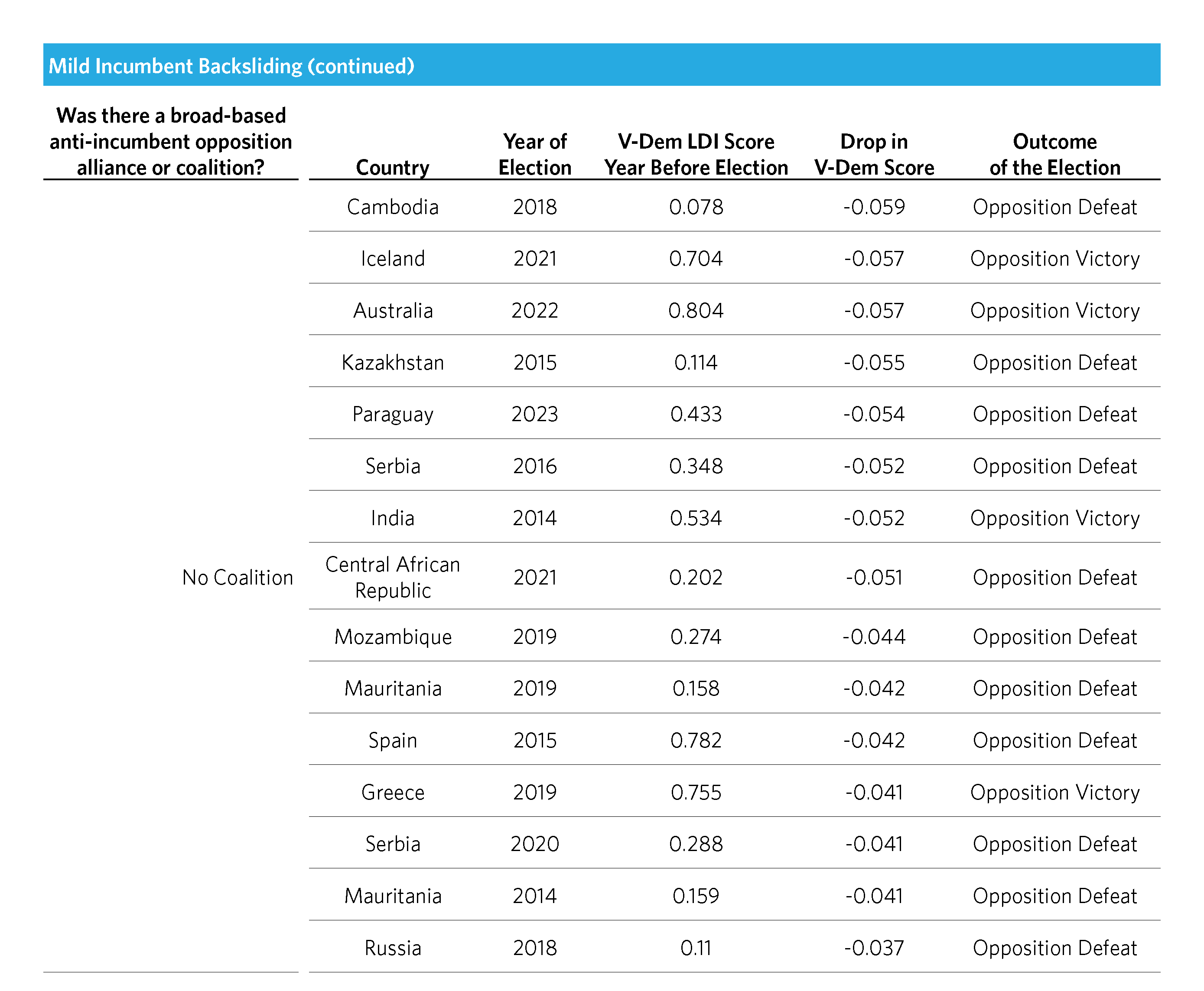Click the 'Central African Republic' cell
The width and height of the screenshot is (1204, 991).
[392, 577]
